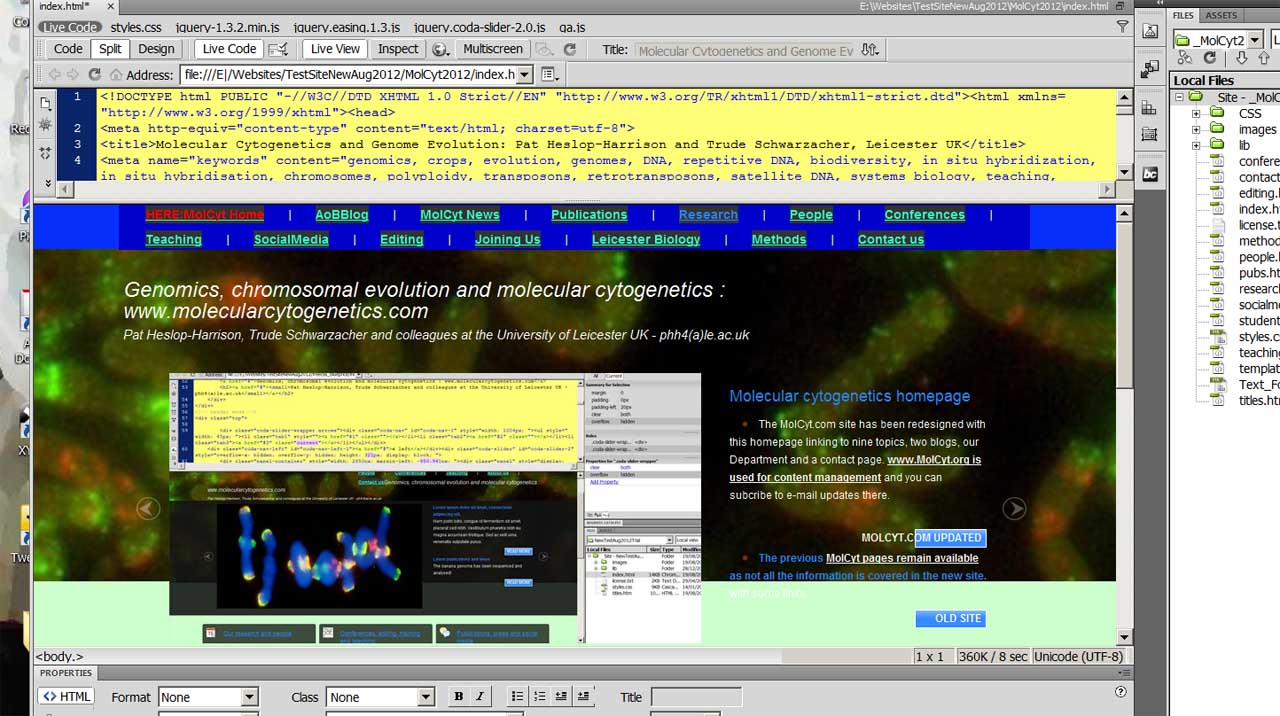Open the styles.css related file
The width and height of the screenshot is (1280, 716).
click(x=135, y=27)
